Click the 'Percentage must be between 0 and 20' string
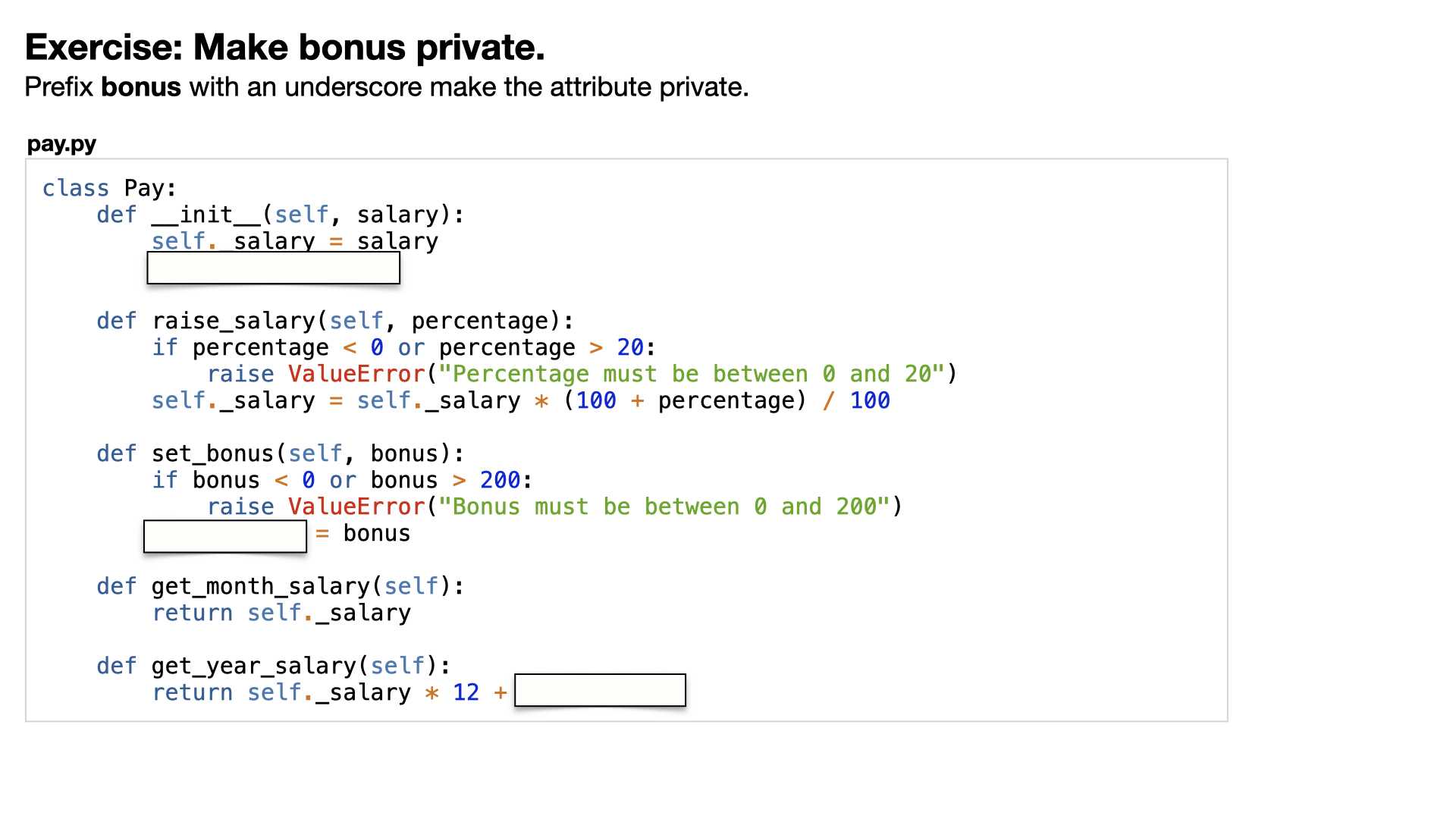Image resolution: width=1456 pixels, height=819 pixels. pyautogui.click(x=692, y=374)
